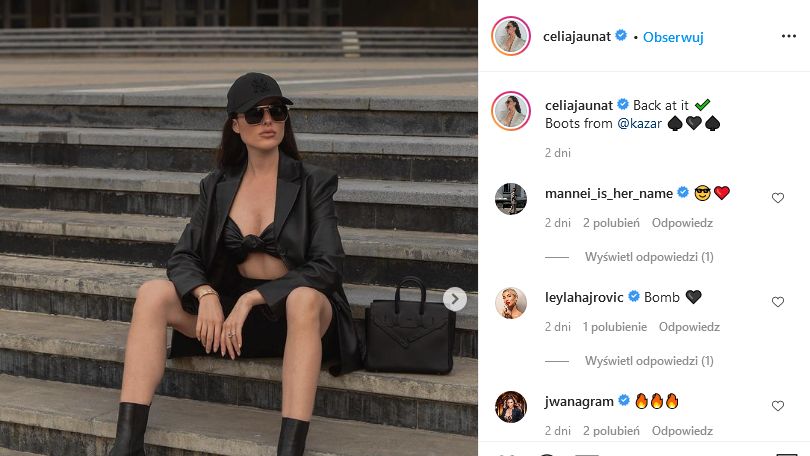Go to next photo with arrow

pos(455,299)
